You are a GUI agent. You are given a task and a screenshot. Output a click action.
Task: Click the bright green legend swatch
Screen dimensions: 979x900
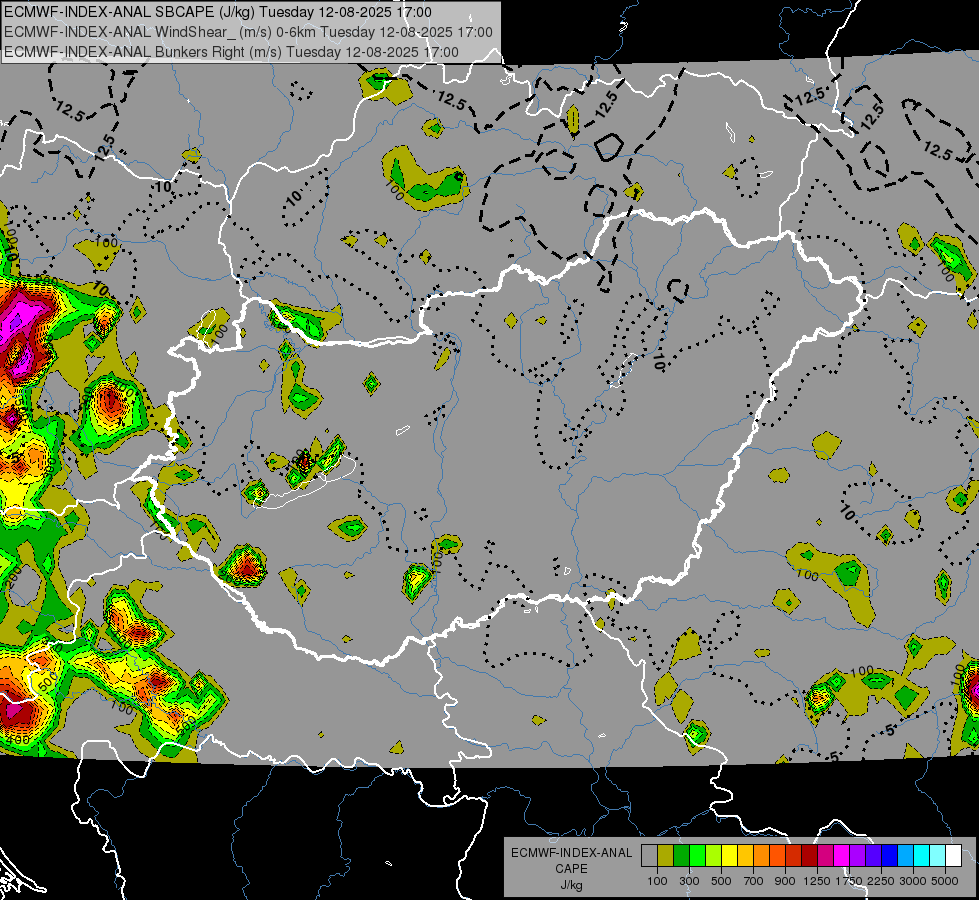(x=698, y=855)
